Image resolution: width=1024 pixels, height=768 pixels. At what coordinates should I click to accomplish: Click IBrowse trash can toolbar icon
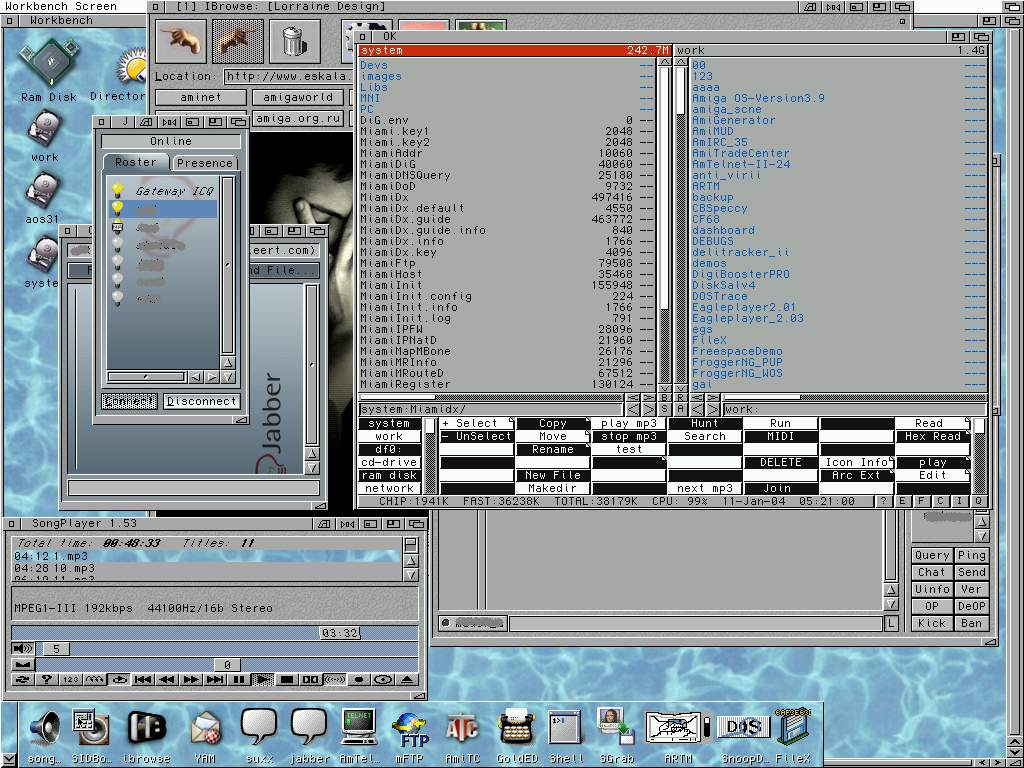(295, 40)
